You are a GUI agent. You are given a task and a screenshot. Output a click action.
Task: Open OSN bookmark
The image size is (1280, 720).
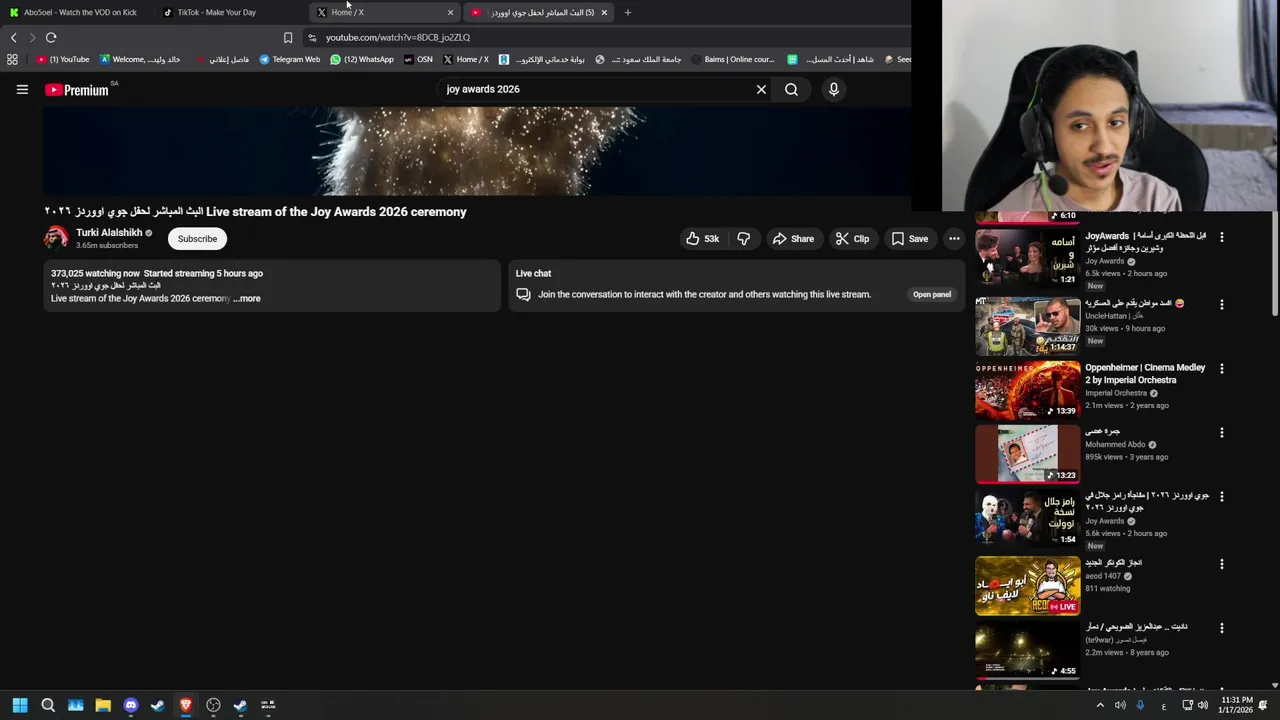(418, 59)
